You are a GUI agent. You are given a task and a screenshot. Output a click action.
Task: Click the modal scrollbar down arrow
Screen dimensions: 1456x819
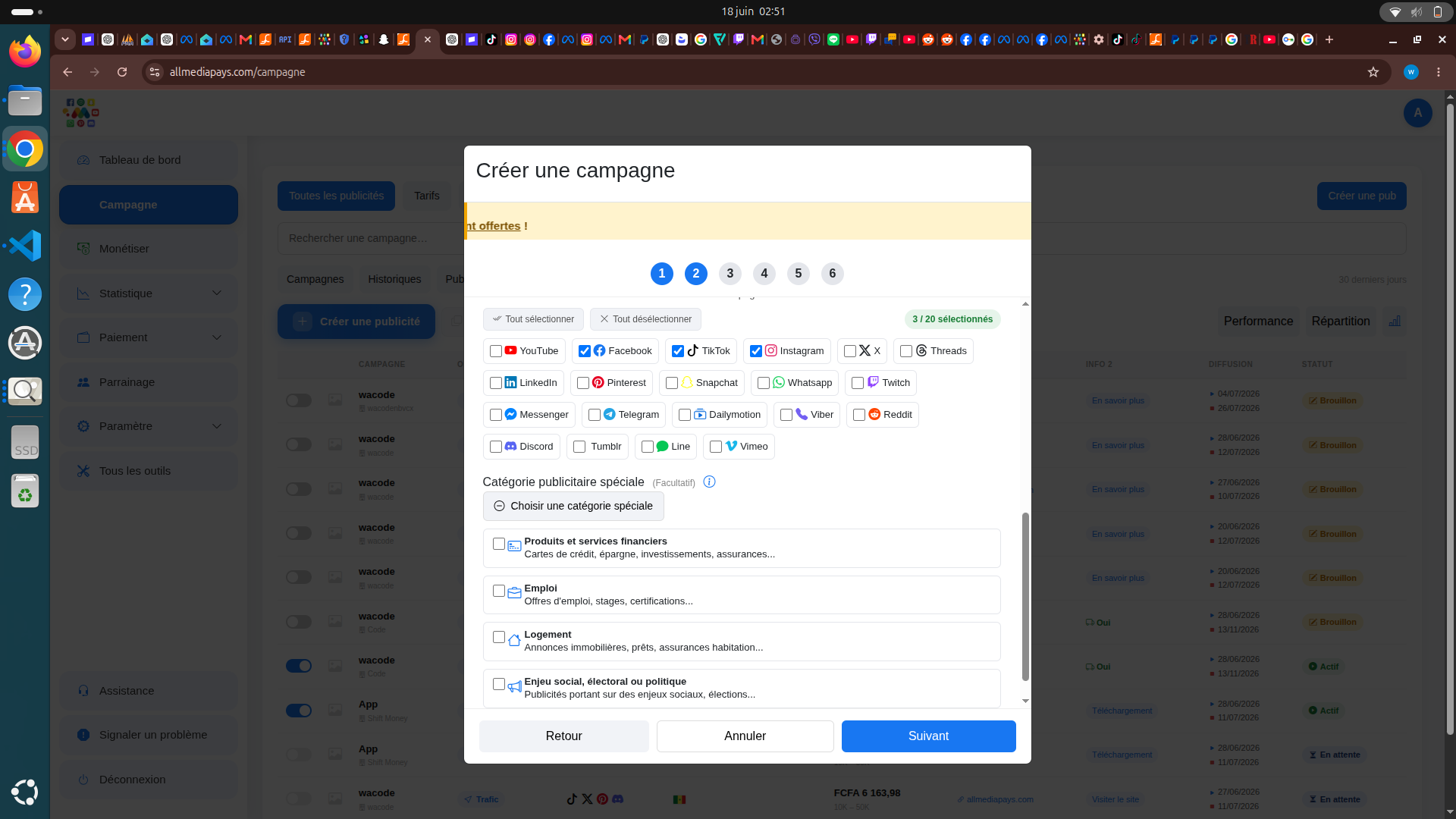pos(1025,701)
